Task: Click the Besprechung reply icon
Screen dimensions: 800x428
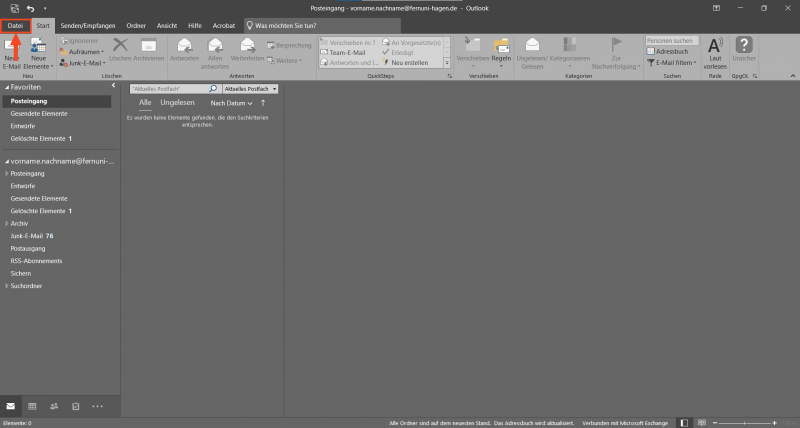Action: [271, 45]
